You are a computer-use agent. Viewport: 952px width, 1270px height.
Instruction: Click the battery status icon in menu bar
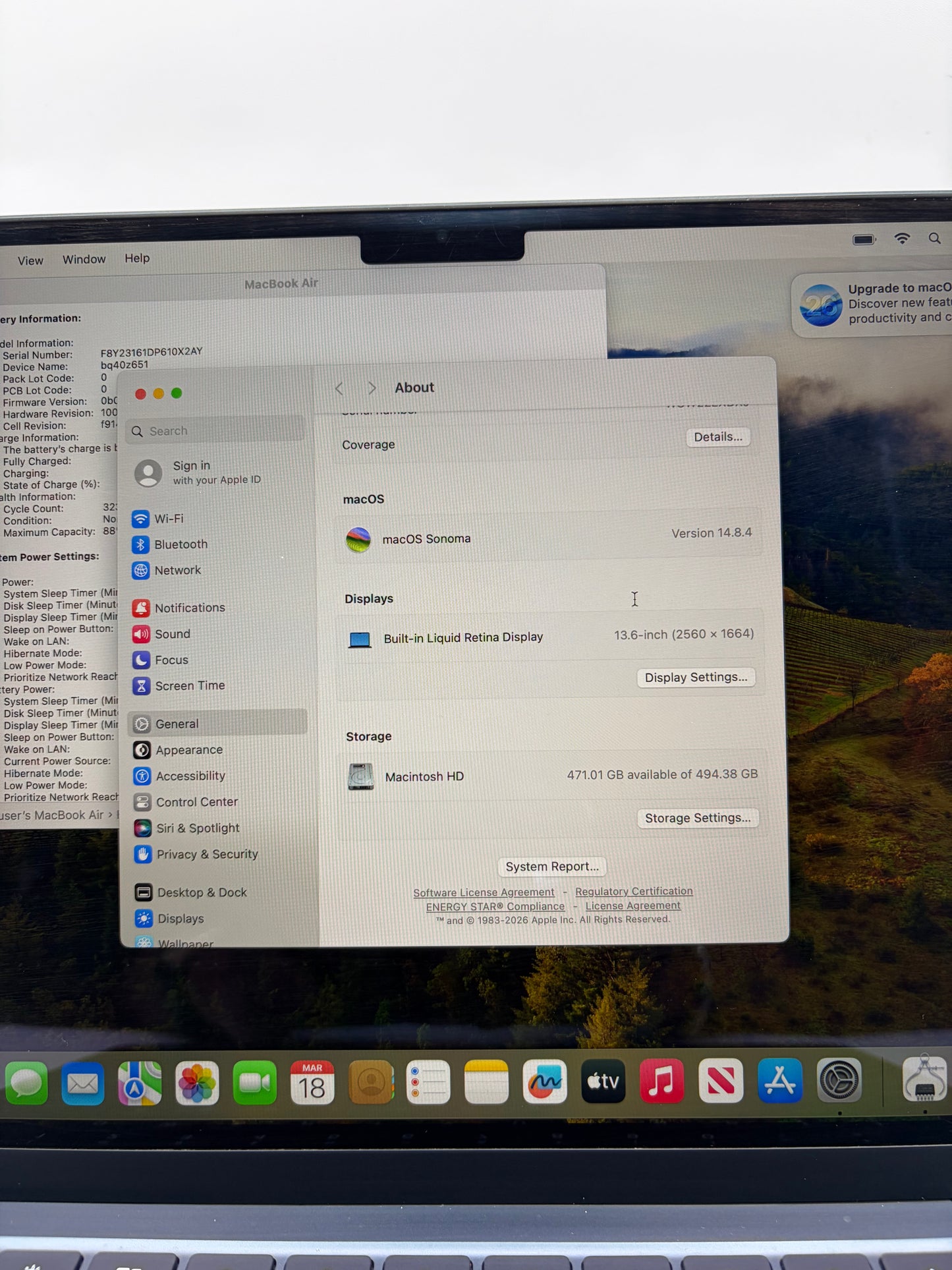(864, 239)
